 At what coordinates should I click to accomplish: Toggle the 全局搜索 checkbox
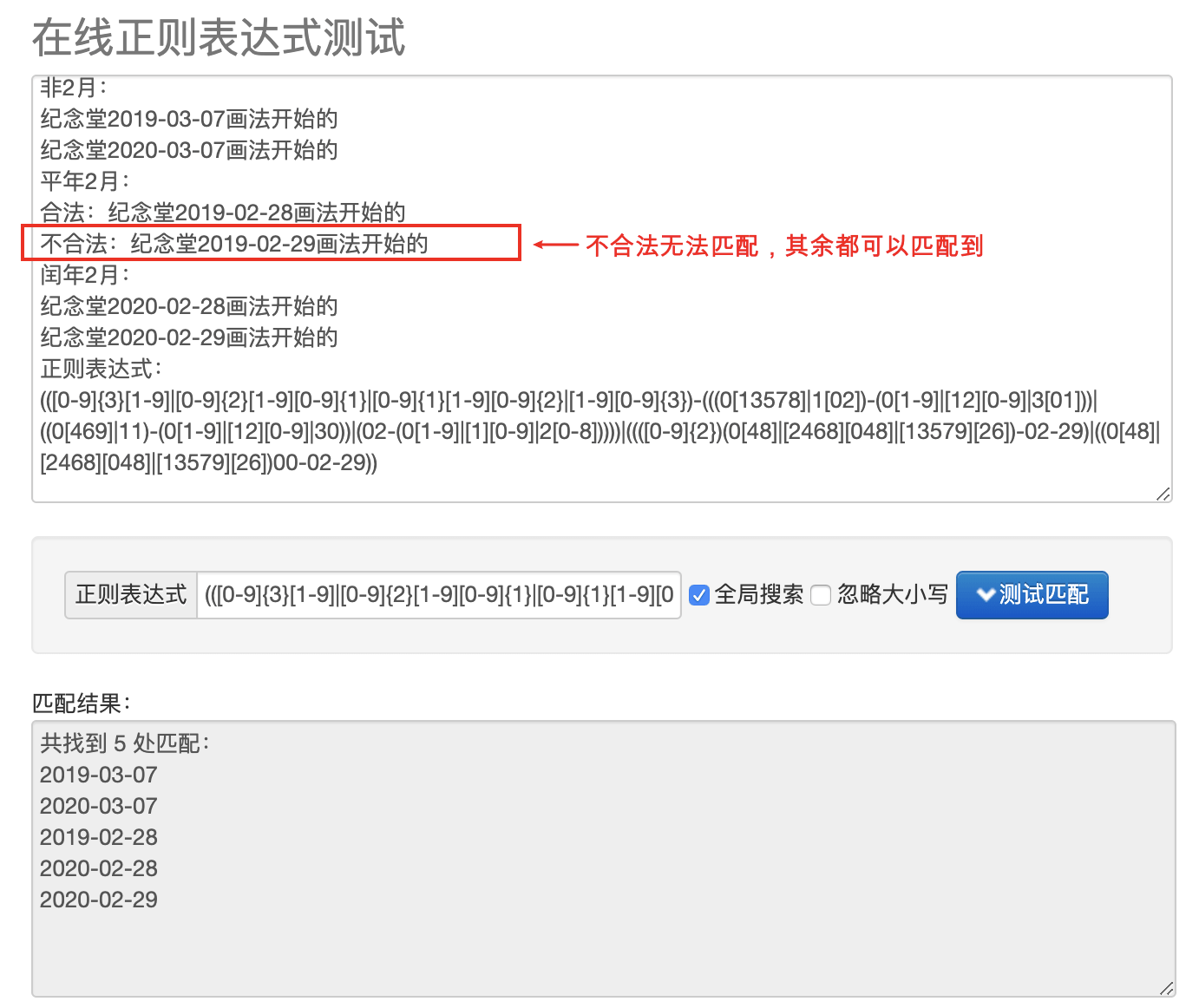coord(699,595)
